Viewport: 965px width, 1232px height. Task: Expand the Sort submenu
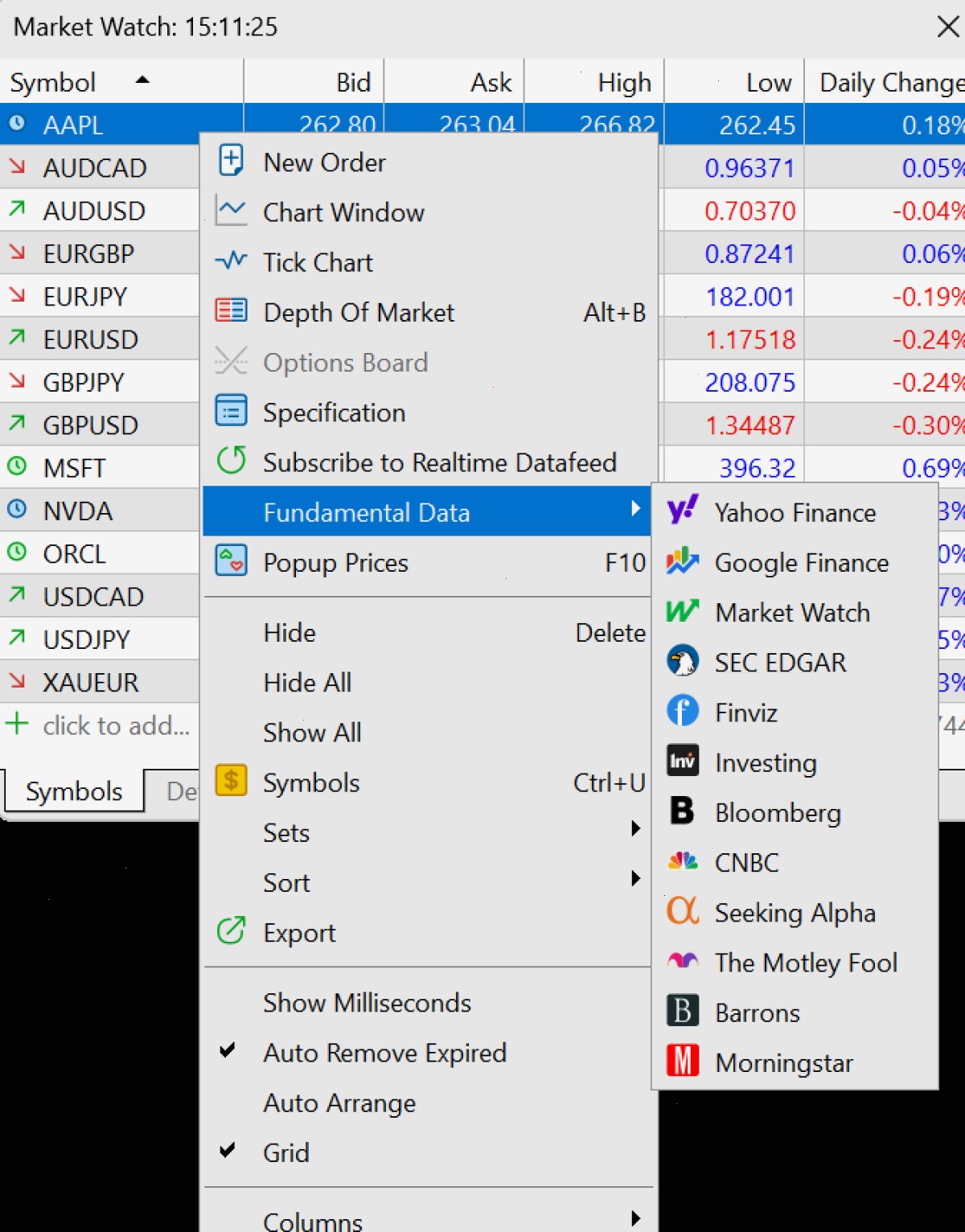pyautogui.click(x=429, y=882)
